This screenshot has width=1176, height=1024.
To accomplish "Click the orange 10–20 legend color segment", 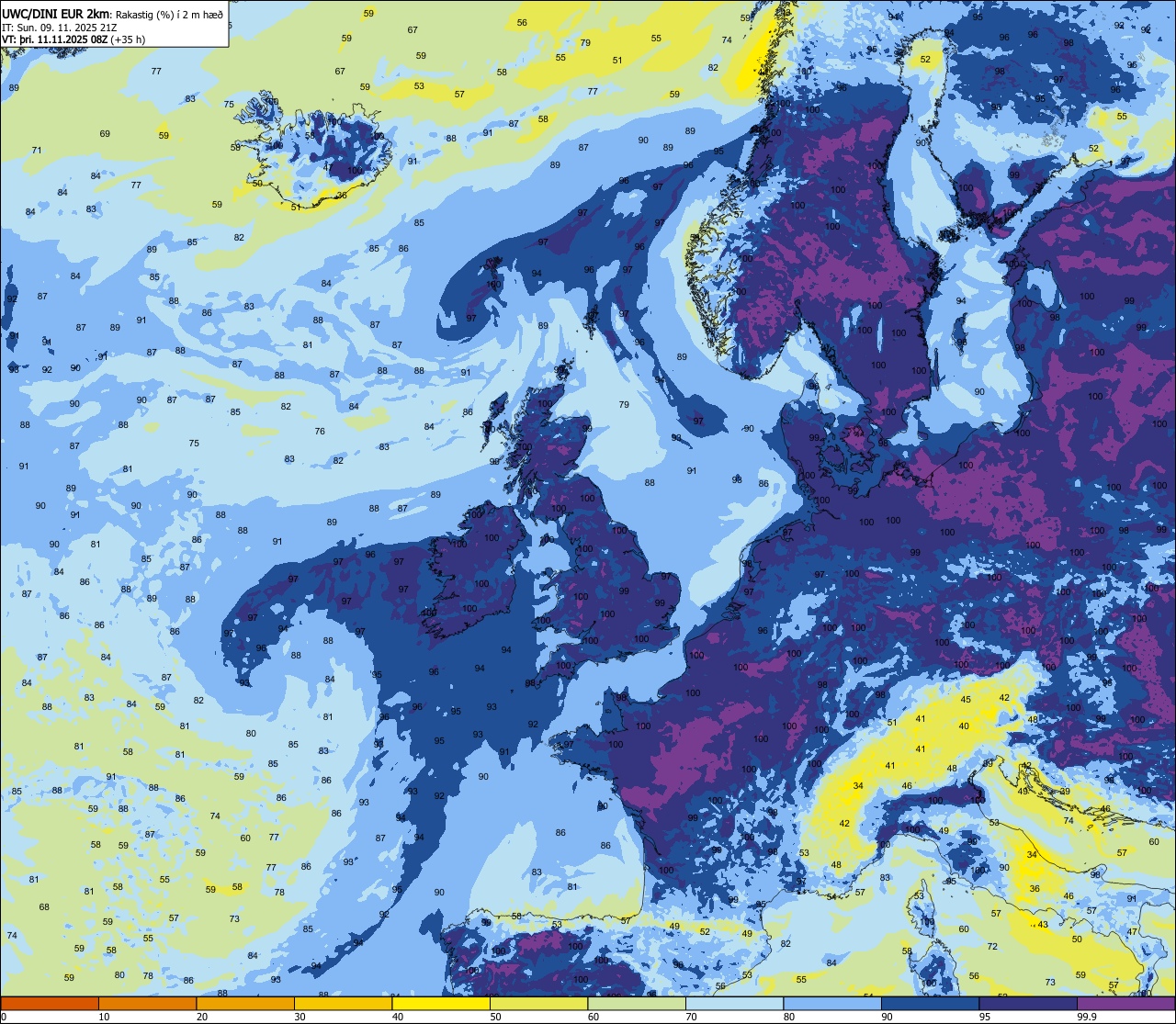I will tap(147, 1003).
